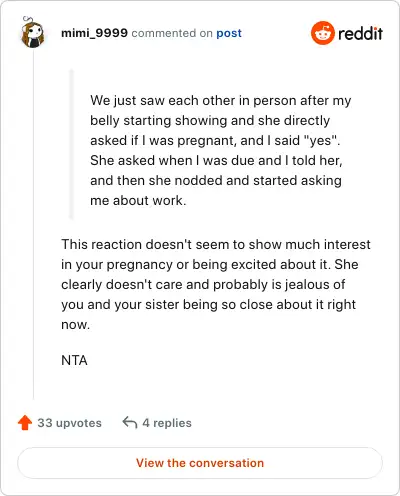The width and height of the screenshot is (400, 496).
Task: Click the Reddit Snoo logo icon
Action: [x=323, y=33]
